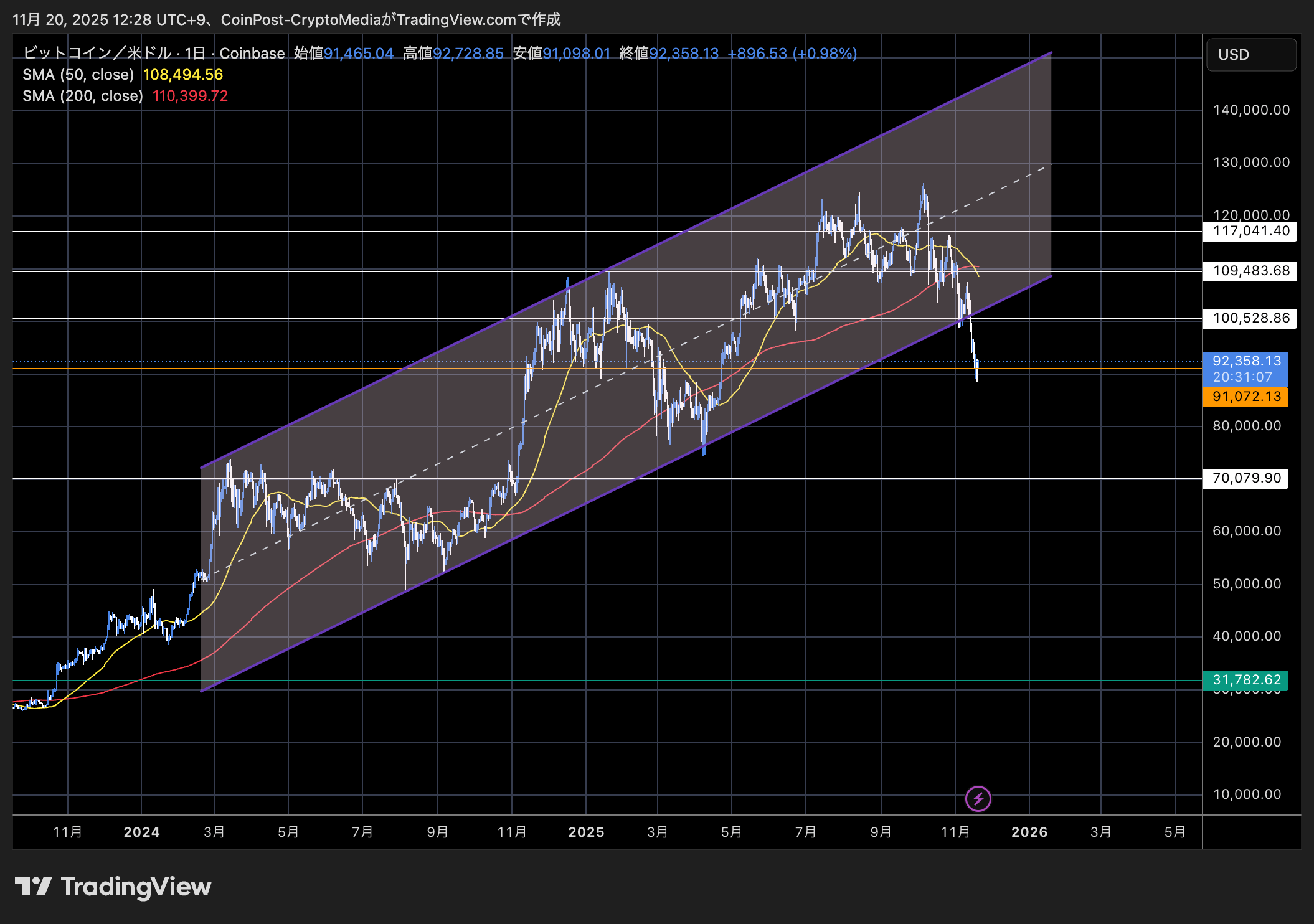The image size is (1314, 924).
Task: Click the blue 92,358.13 current price label
Action: point(1245,361)
